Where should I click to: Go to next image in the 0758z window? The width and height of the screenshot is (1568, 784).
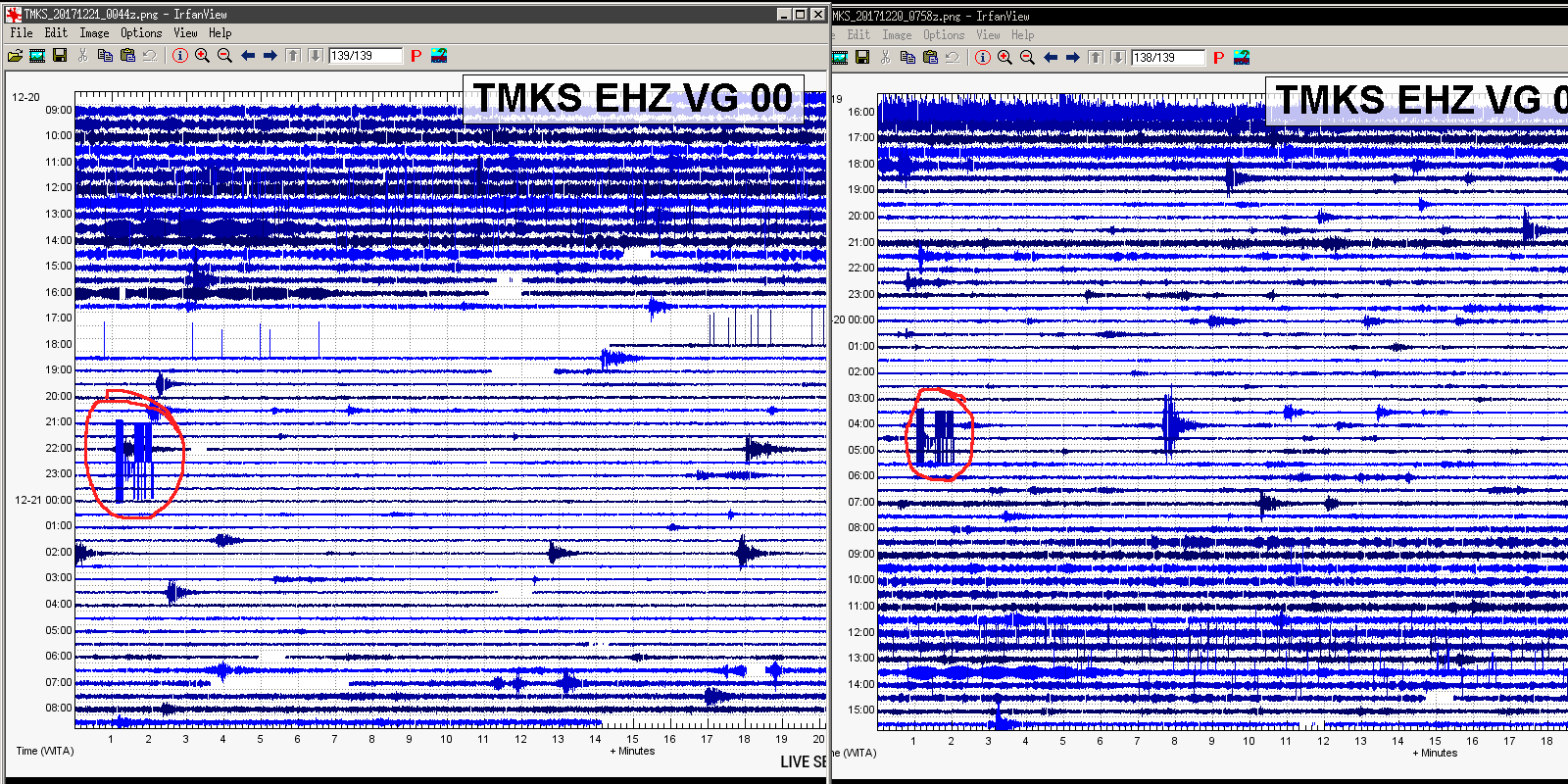pos(1073,58)
